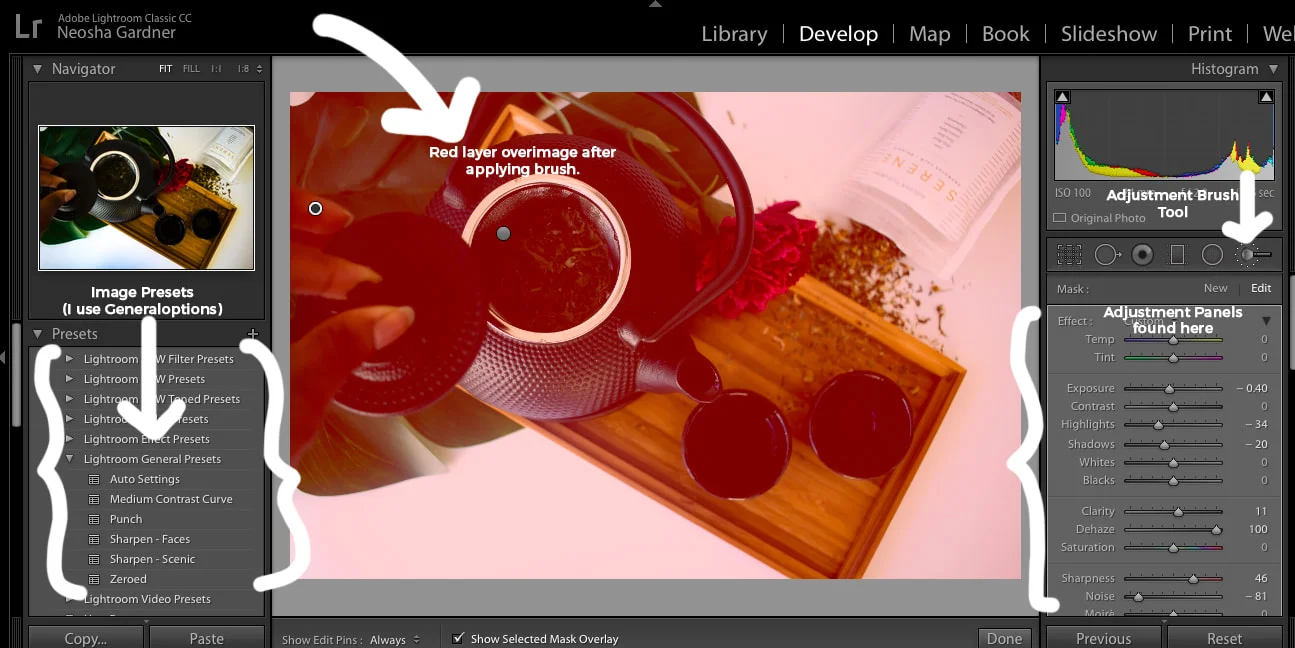Viewport: 1295px width, 648px height.
Task: Click the Done button
Action: point(1004,638)
